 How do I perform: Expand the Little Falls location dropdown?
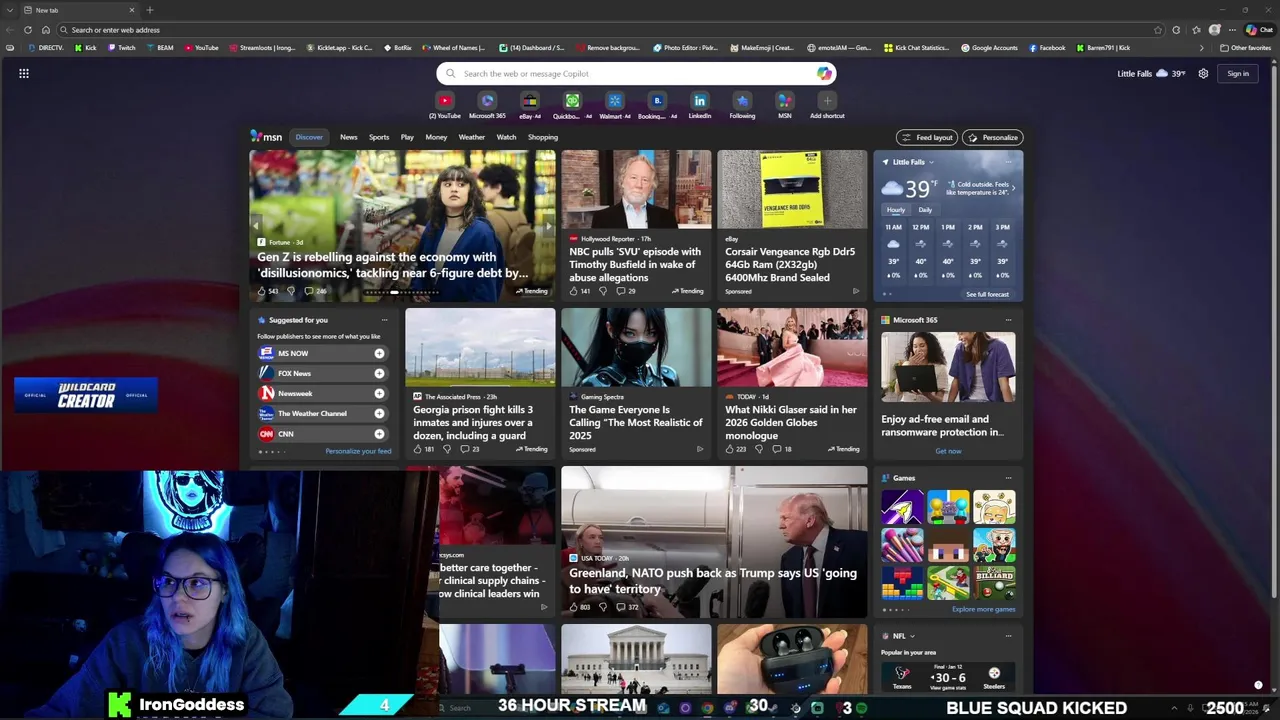tap(931, 162)
